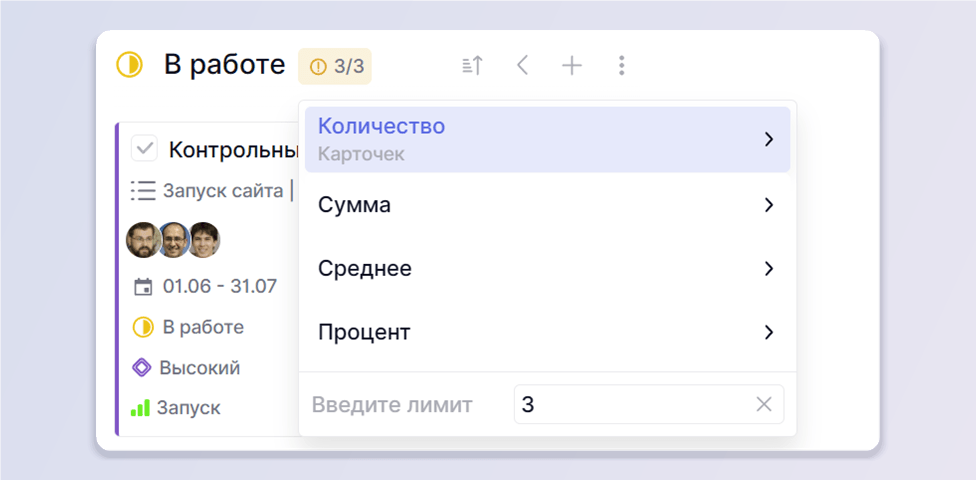This screenshot has height=480, width=976.
Task: Choose the Сумма menu entry
Action: click(x=547, y=205)
